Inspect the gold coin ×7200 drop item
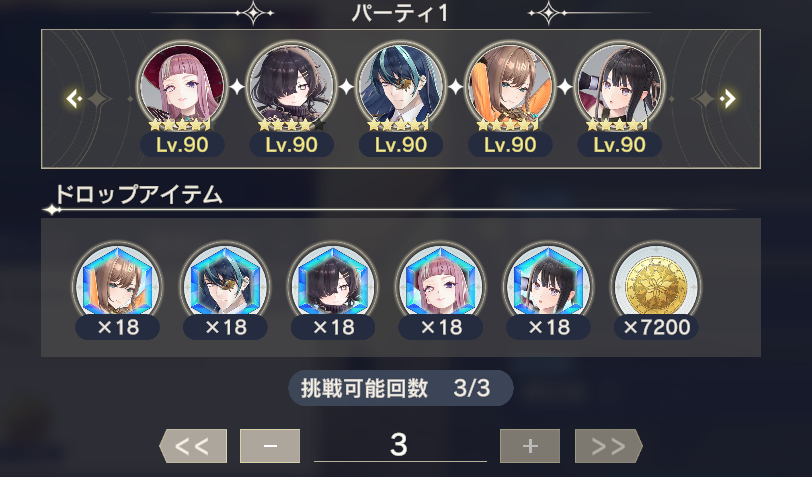Image resolution: width=812 pixels, height=477 pixels. pyautogui.click(x=656, y=286)
